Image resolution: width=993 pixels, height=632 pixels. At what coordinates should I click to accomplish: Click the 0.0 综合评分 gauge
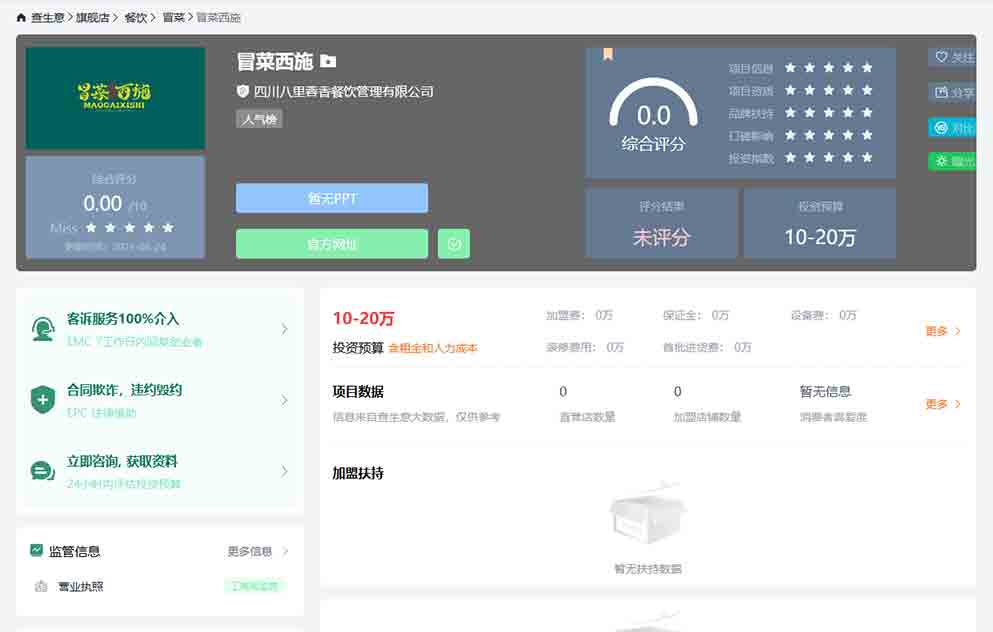(x=654, y=115)
